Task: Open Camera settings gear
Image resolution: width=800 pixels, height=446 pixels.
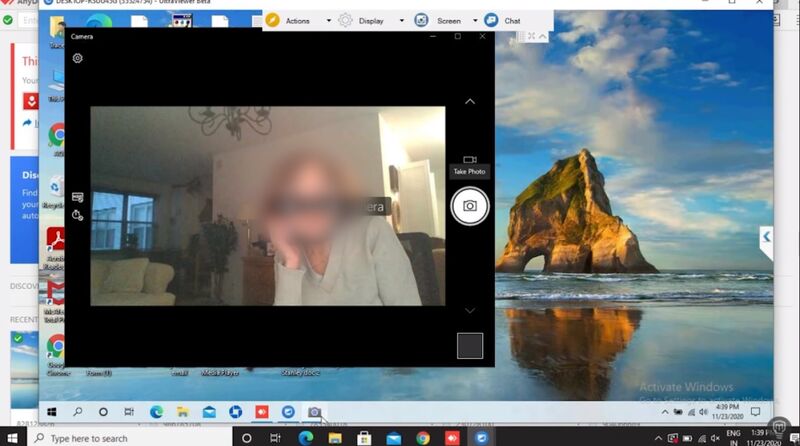Action: pyautogui.click(x=78, y=58)
